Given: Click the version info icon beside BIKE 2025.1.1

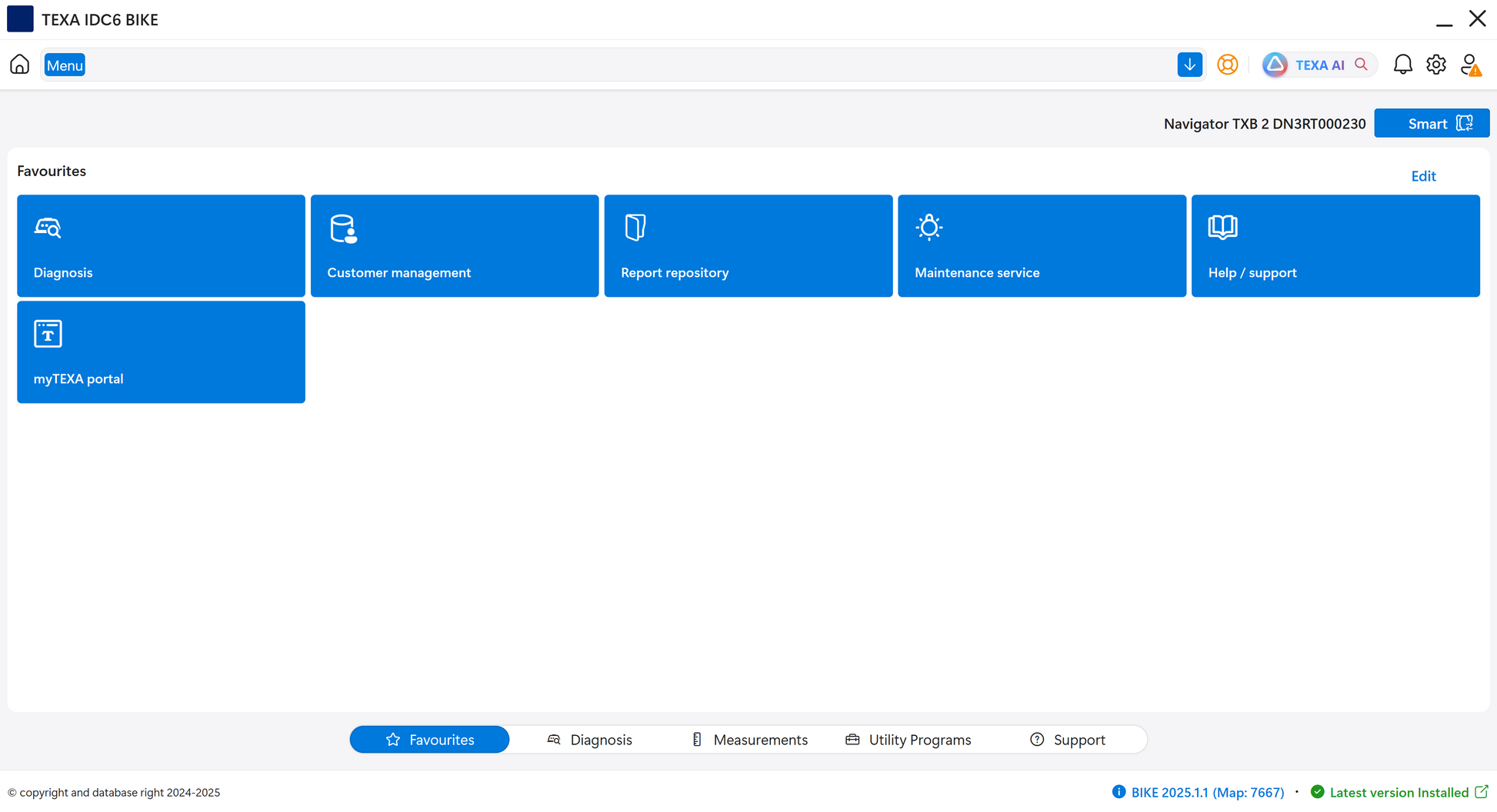Looking at the screenshot, I should [x=1119, y=792].
